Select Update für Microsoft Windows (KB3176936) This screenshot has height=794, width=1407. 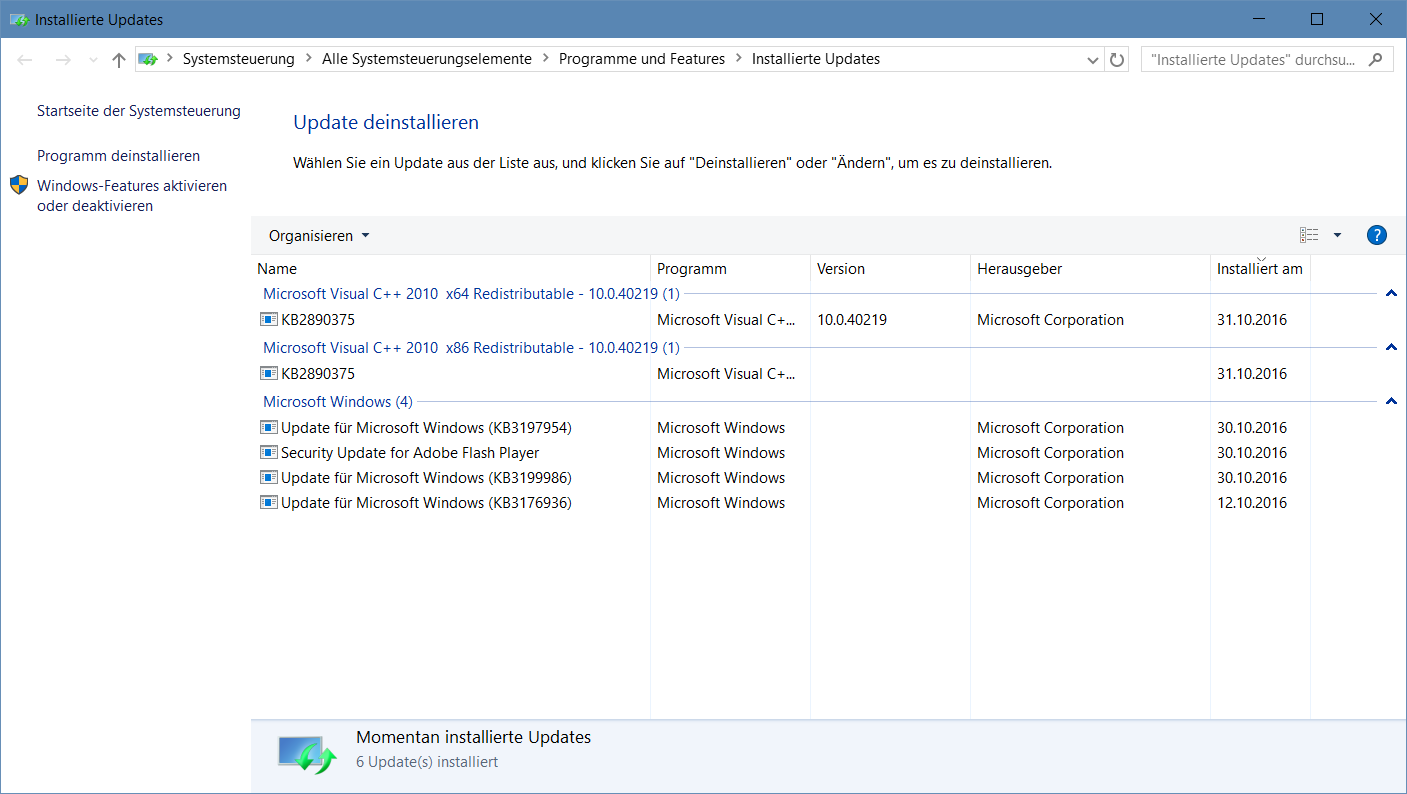426,503
